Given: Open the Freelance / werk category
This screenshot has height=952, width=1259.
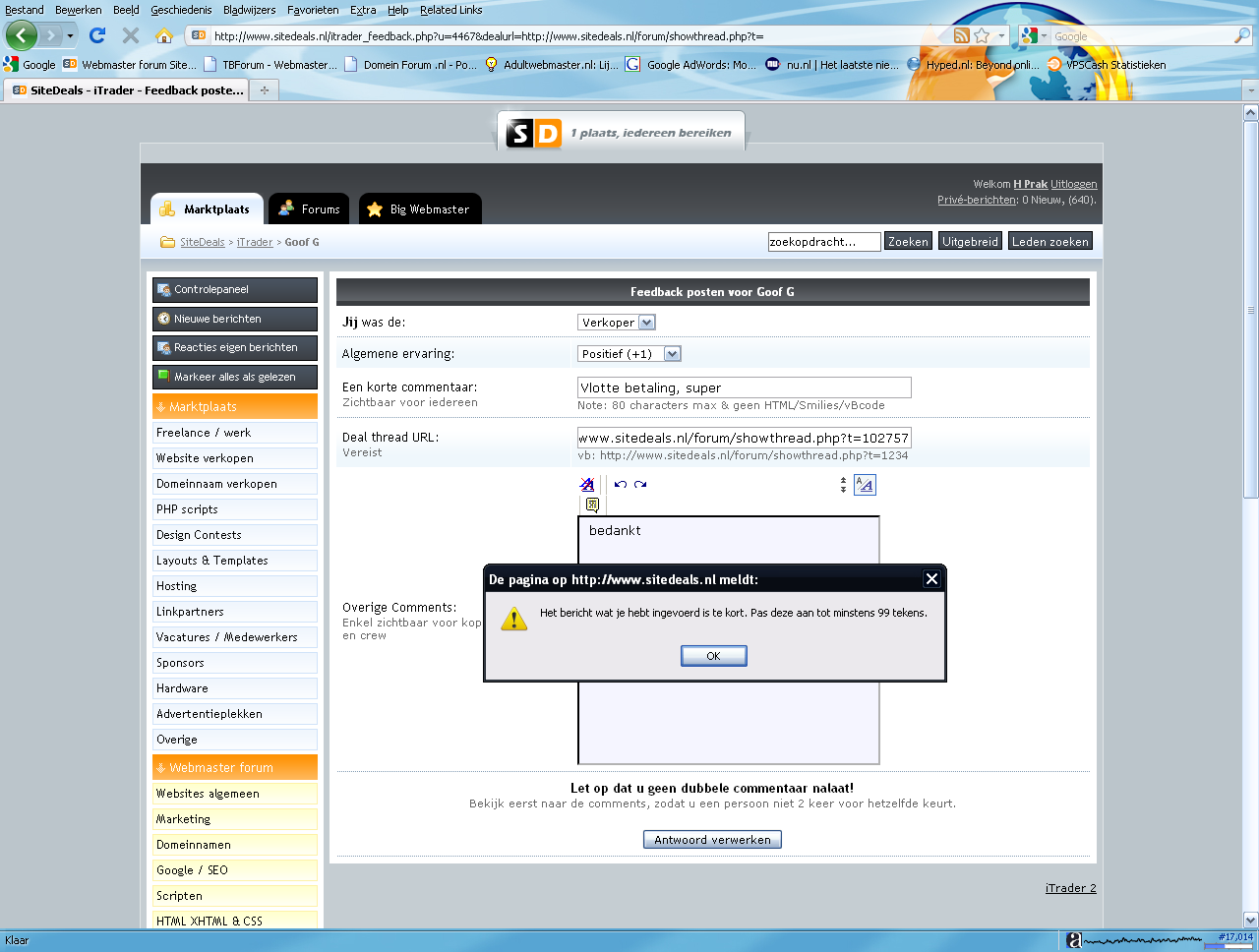Looking at the screenshot, I should pos(235,433).
